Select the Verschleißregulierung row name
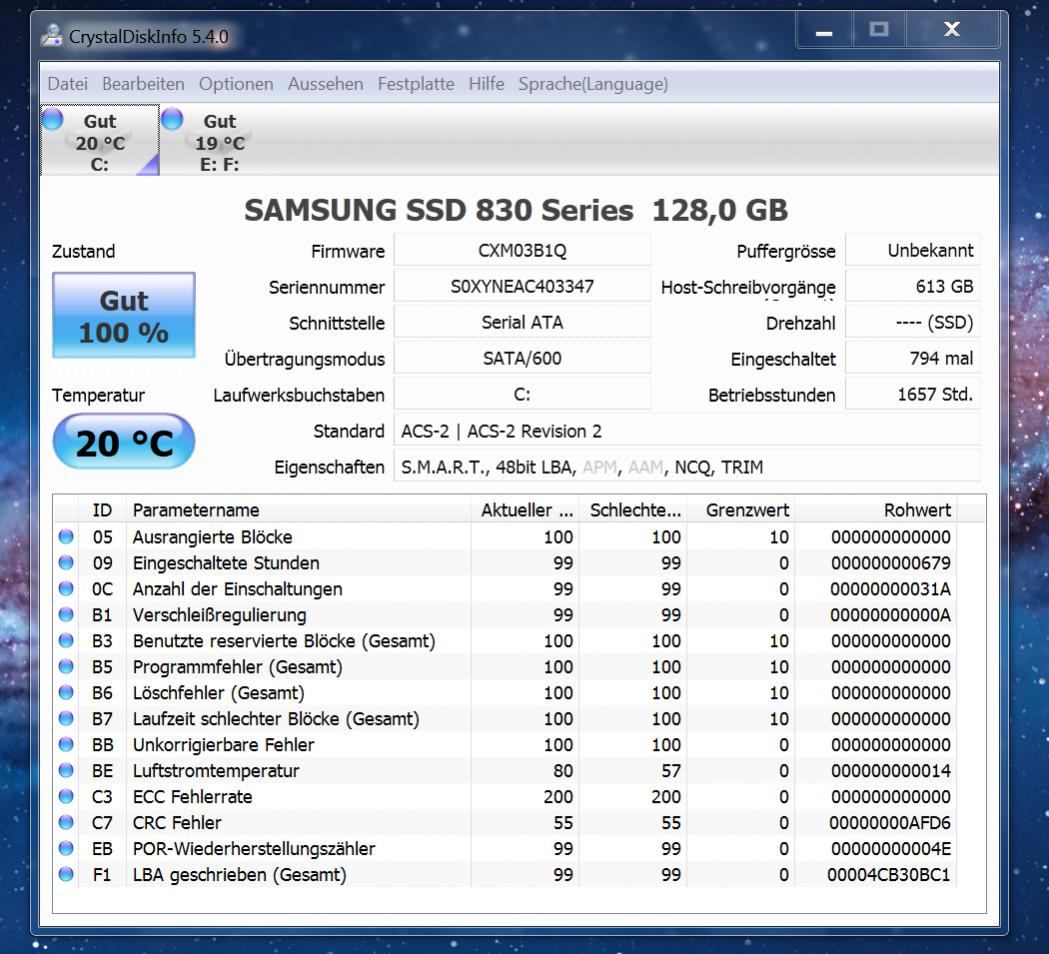The height and width of the screenshot is (954, 1049). (x=219, y=614)
